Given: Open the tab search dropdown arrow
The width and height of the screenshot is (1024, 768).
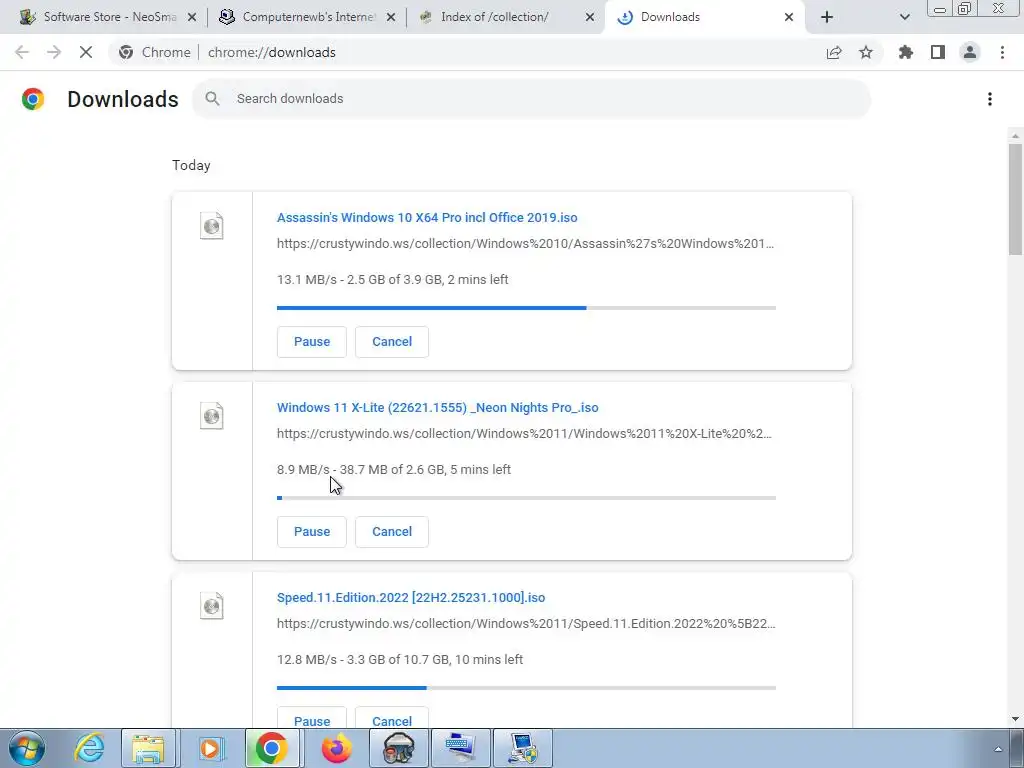Looking at the screenshot, I should pyautogui.click(x=904, y=17).
